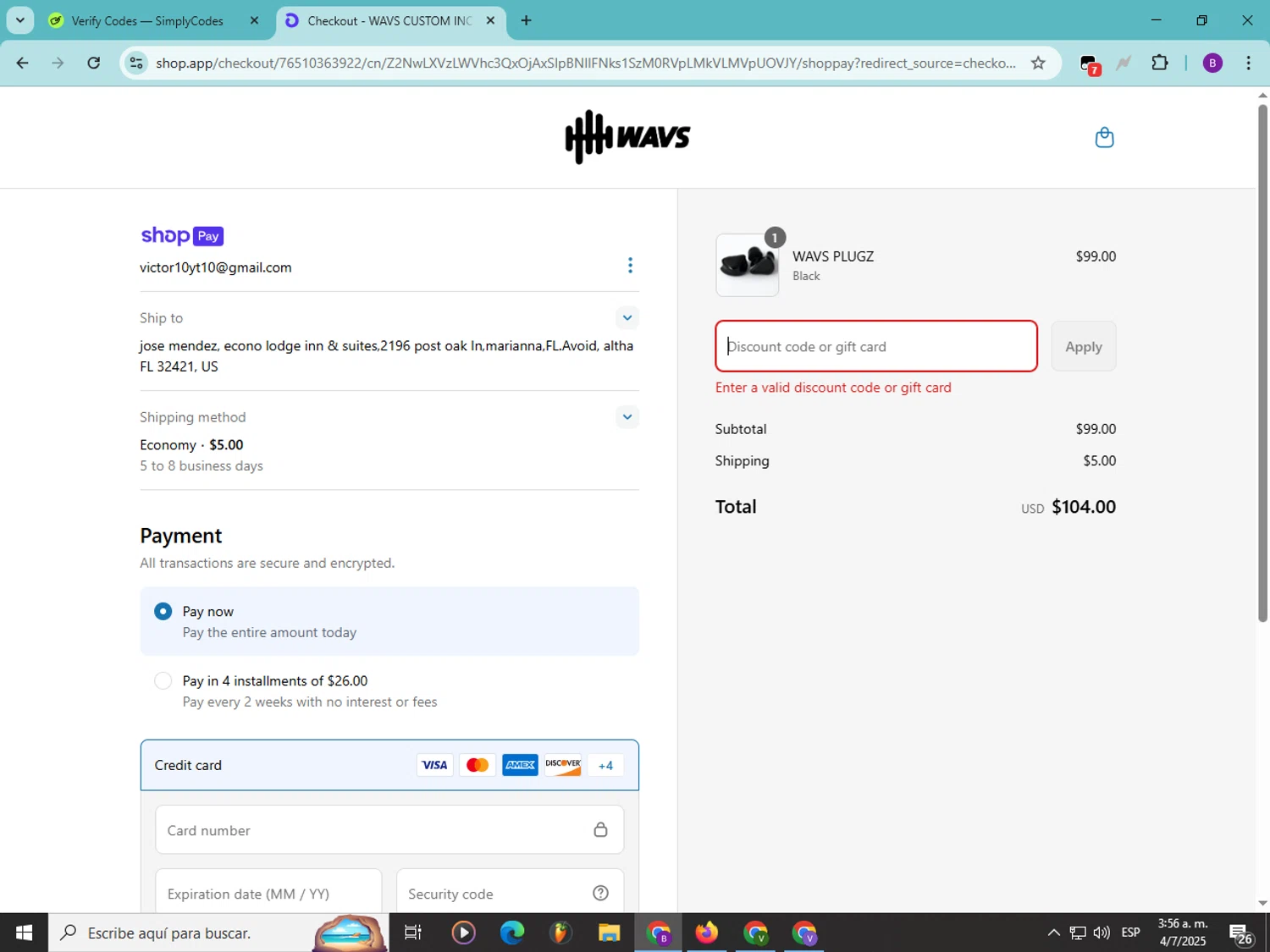View site information icon in address bar
This screenshot has height=952, width=1270.
(x=136, y=63)
